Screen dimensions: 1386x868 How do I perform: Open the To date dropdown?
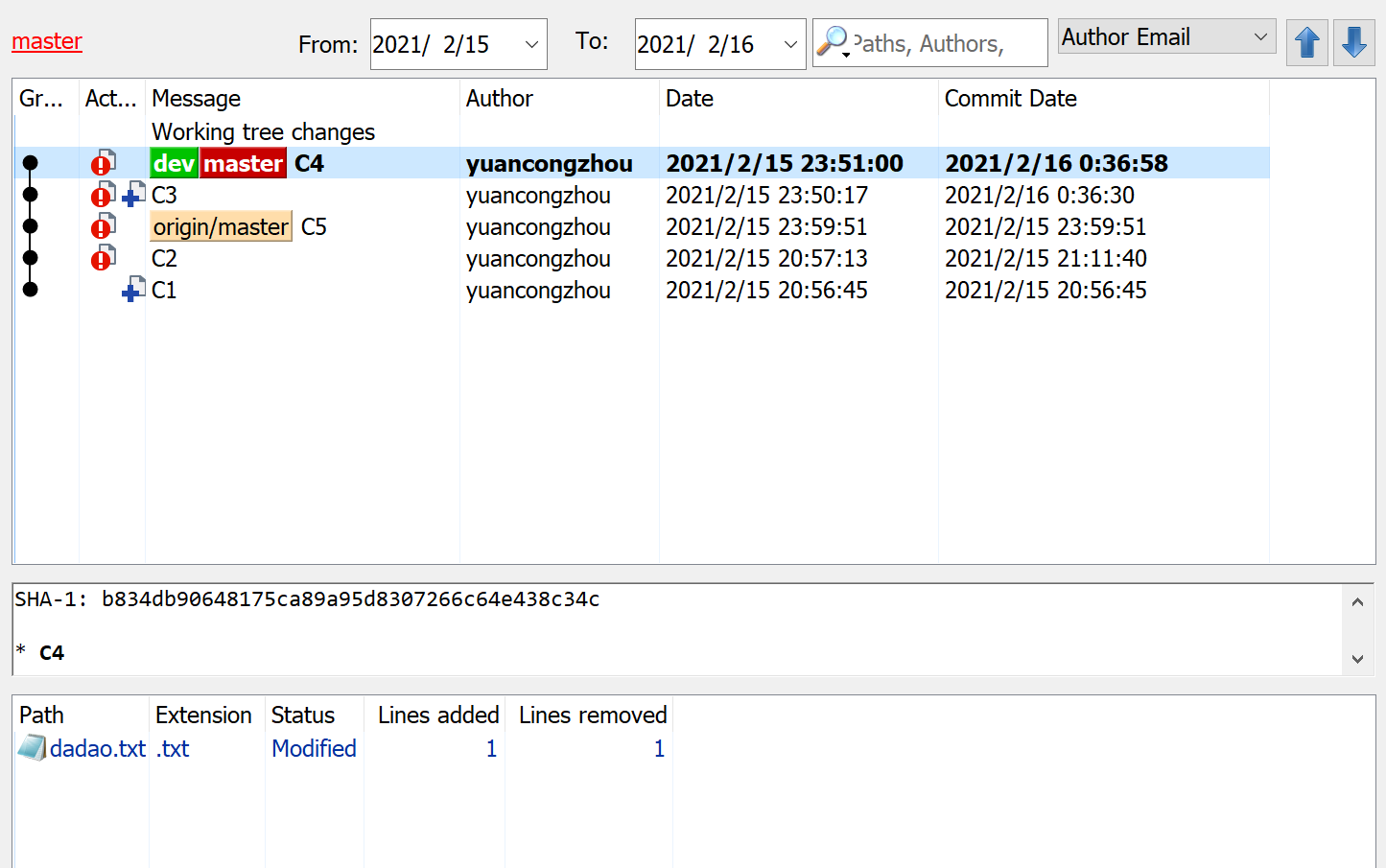tap(790, 44)
